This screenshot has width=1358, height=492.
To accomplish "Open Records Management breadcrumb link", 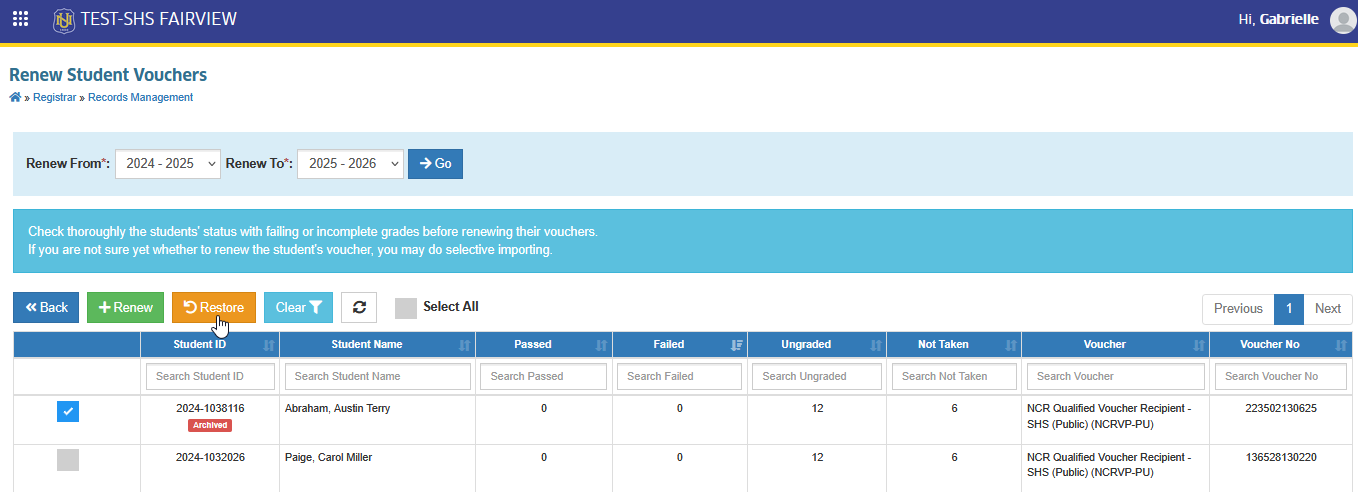I will coord(141,98).
